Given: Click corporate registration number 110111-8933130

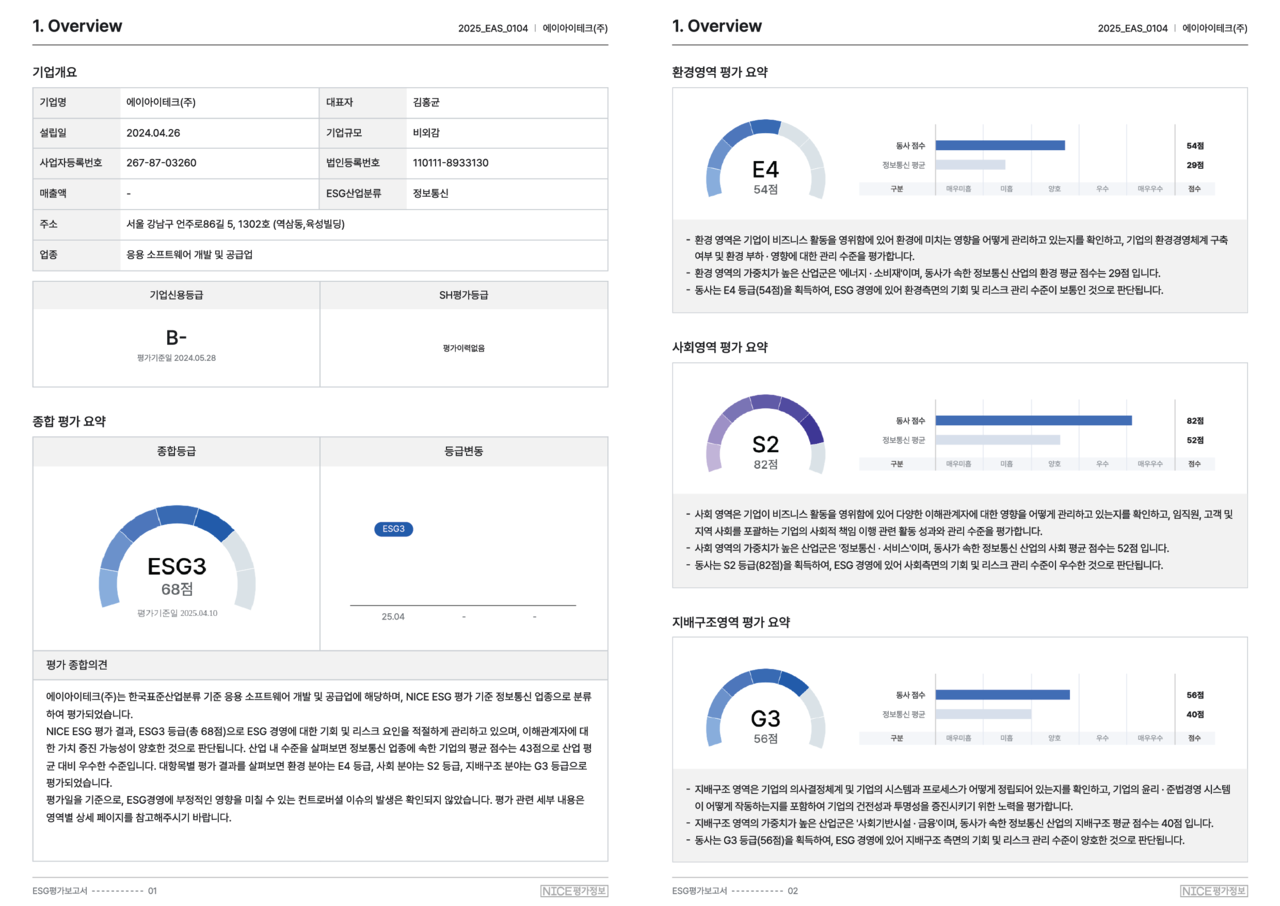Looking at the screenshot, I should click(x=450, y=163).
